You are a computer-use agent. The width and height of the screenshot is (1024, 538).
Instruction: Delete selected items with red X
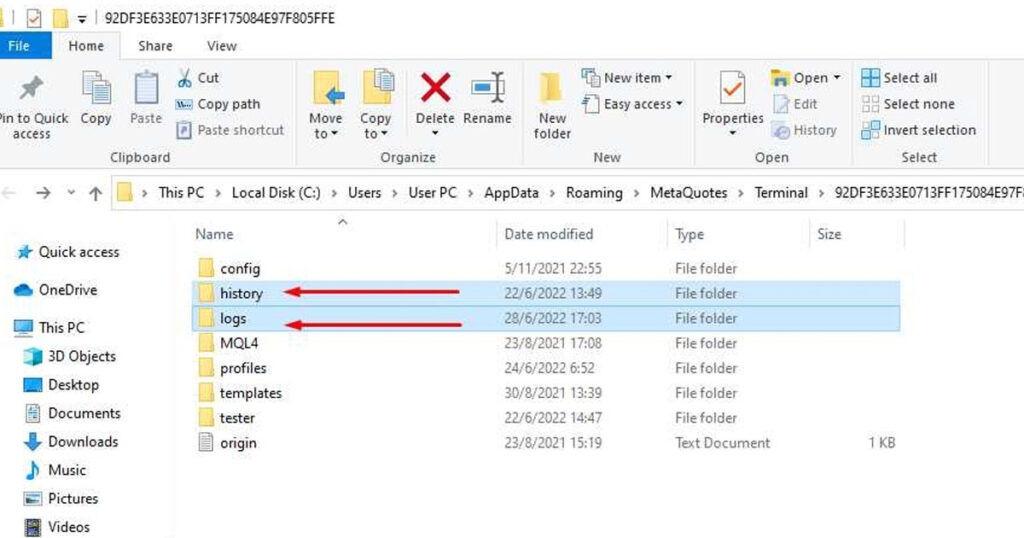pos(435,103)
